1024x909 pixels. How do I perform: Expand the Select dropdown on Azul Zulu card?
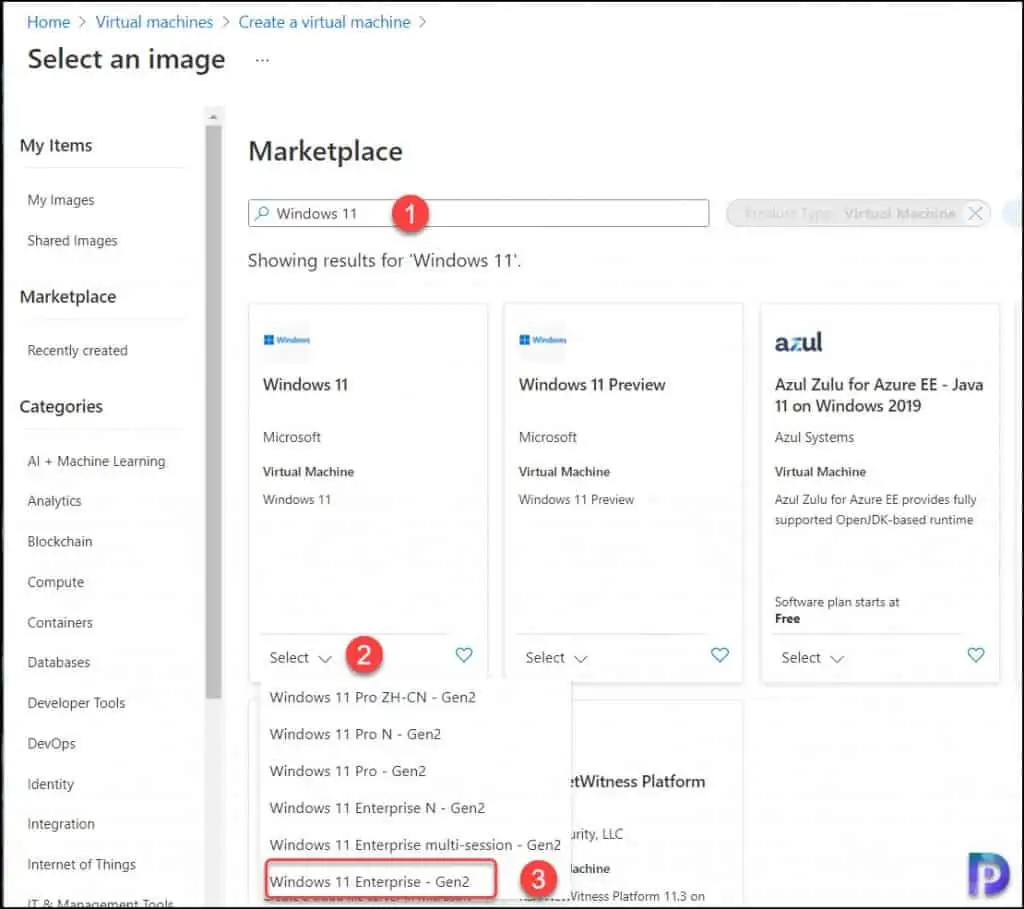812,658
